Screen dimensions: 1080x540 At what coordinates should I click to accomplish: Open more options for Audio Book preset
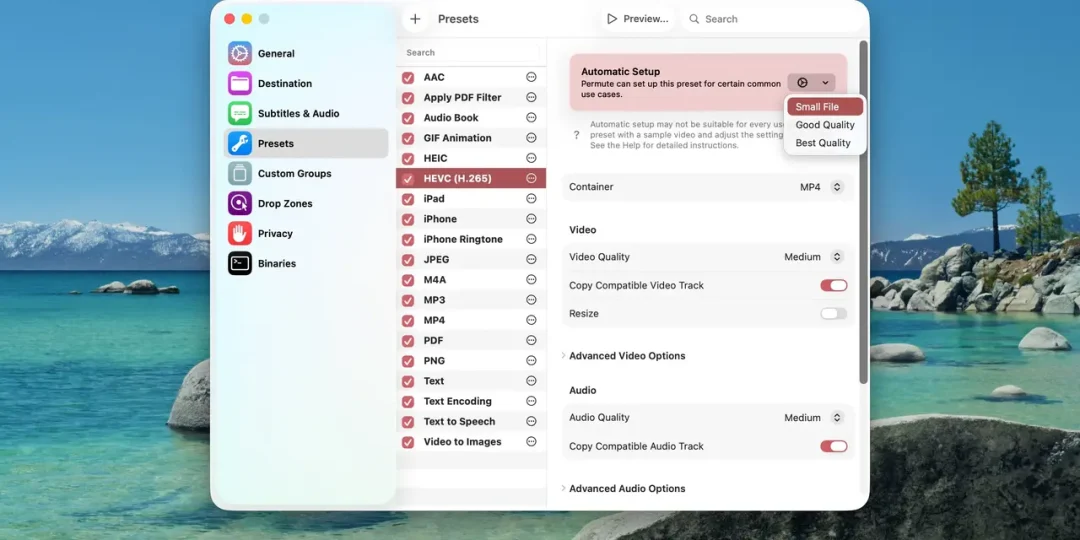point(531,118)
